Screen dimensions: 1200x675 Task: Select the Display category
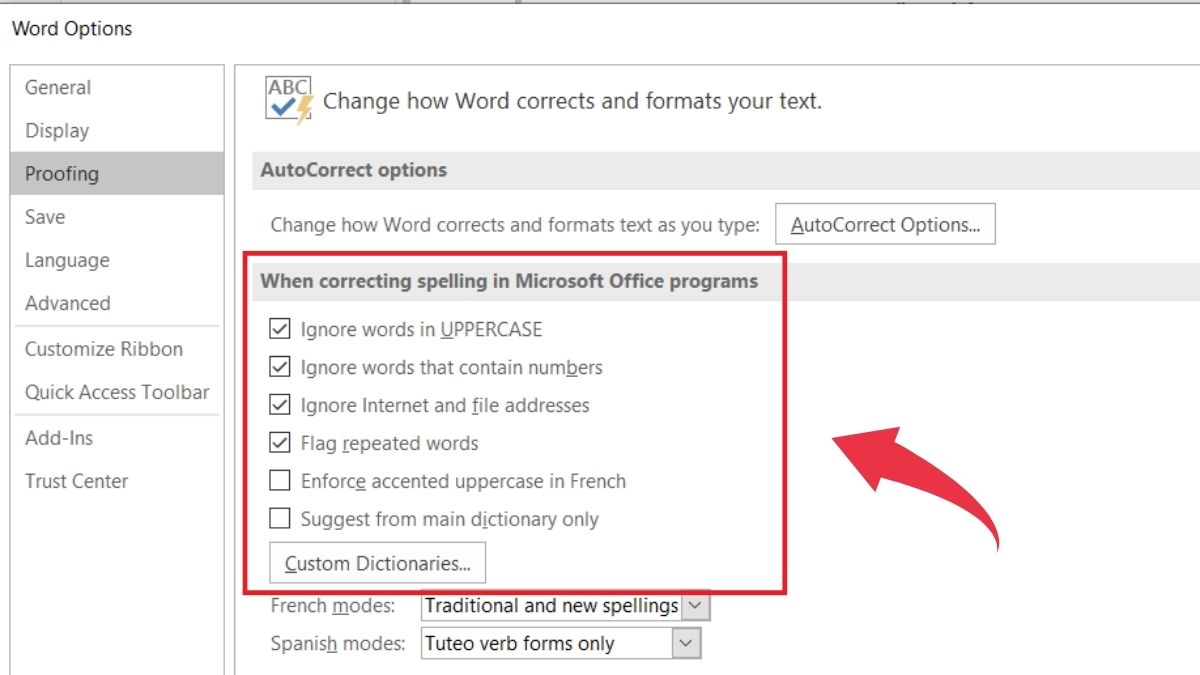pos(117,130)
